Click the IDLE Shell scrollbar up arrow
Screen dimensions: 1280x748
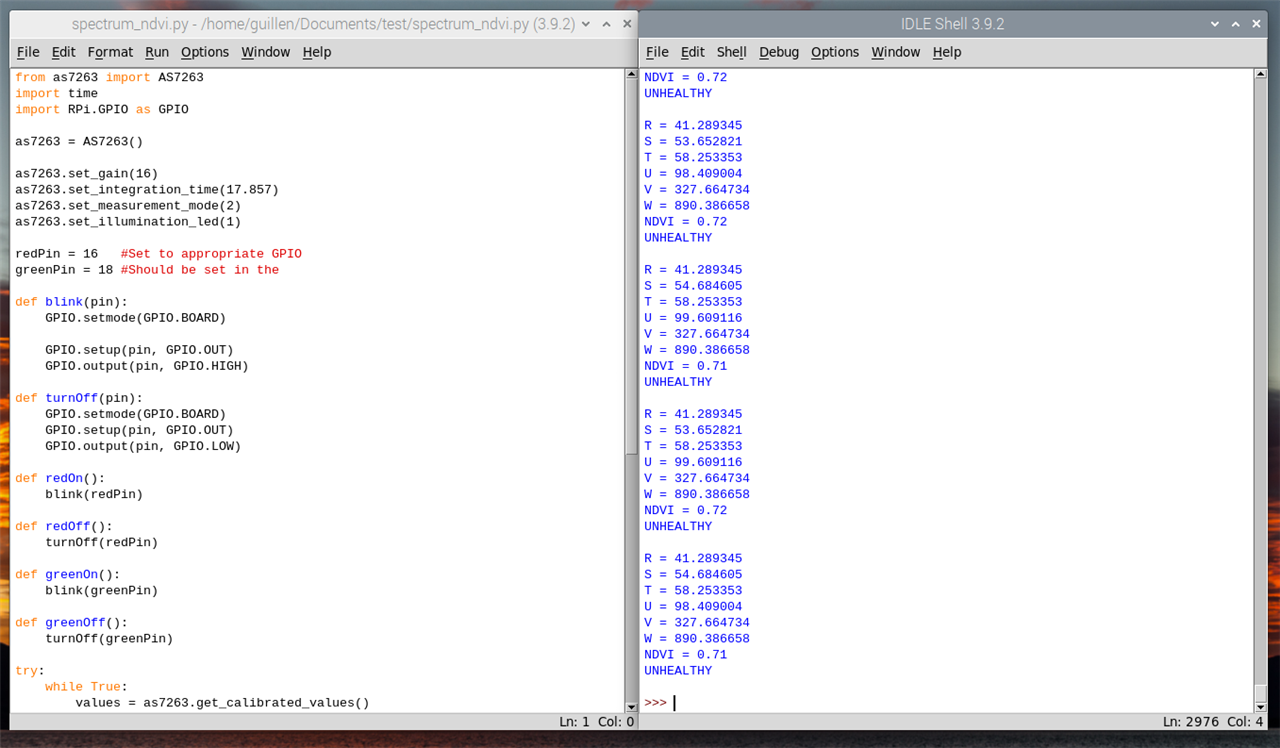(x=1260, y=74)
